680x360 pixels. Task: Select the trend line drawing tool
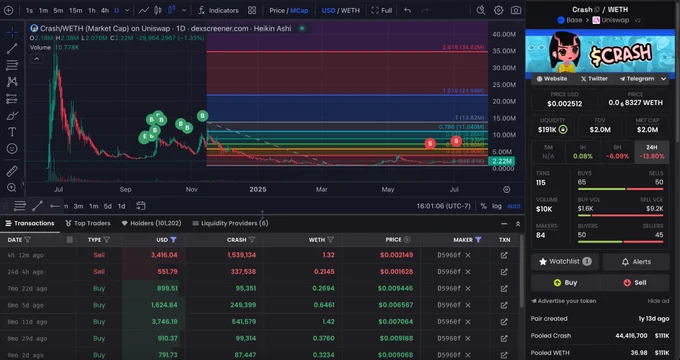12,48
